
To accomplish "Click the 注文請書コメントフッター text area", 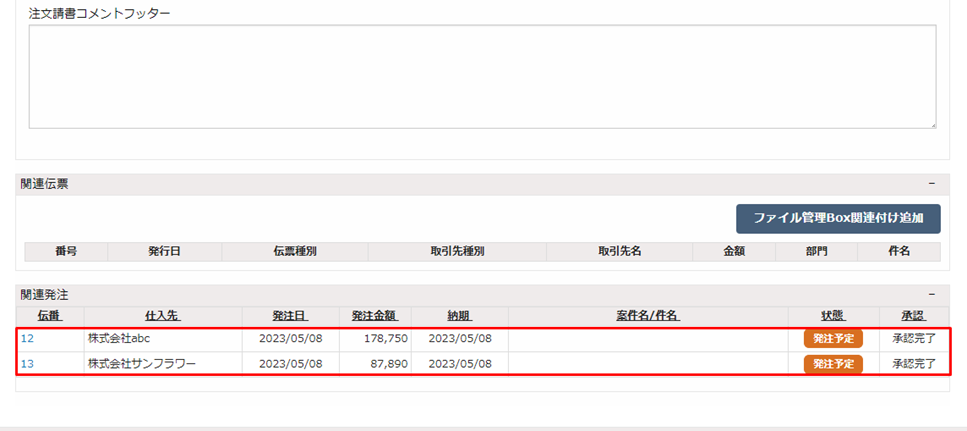I will pos(482,77).
